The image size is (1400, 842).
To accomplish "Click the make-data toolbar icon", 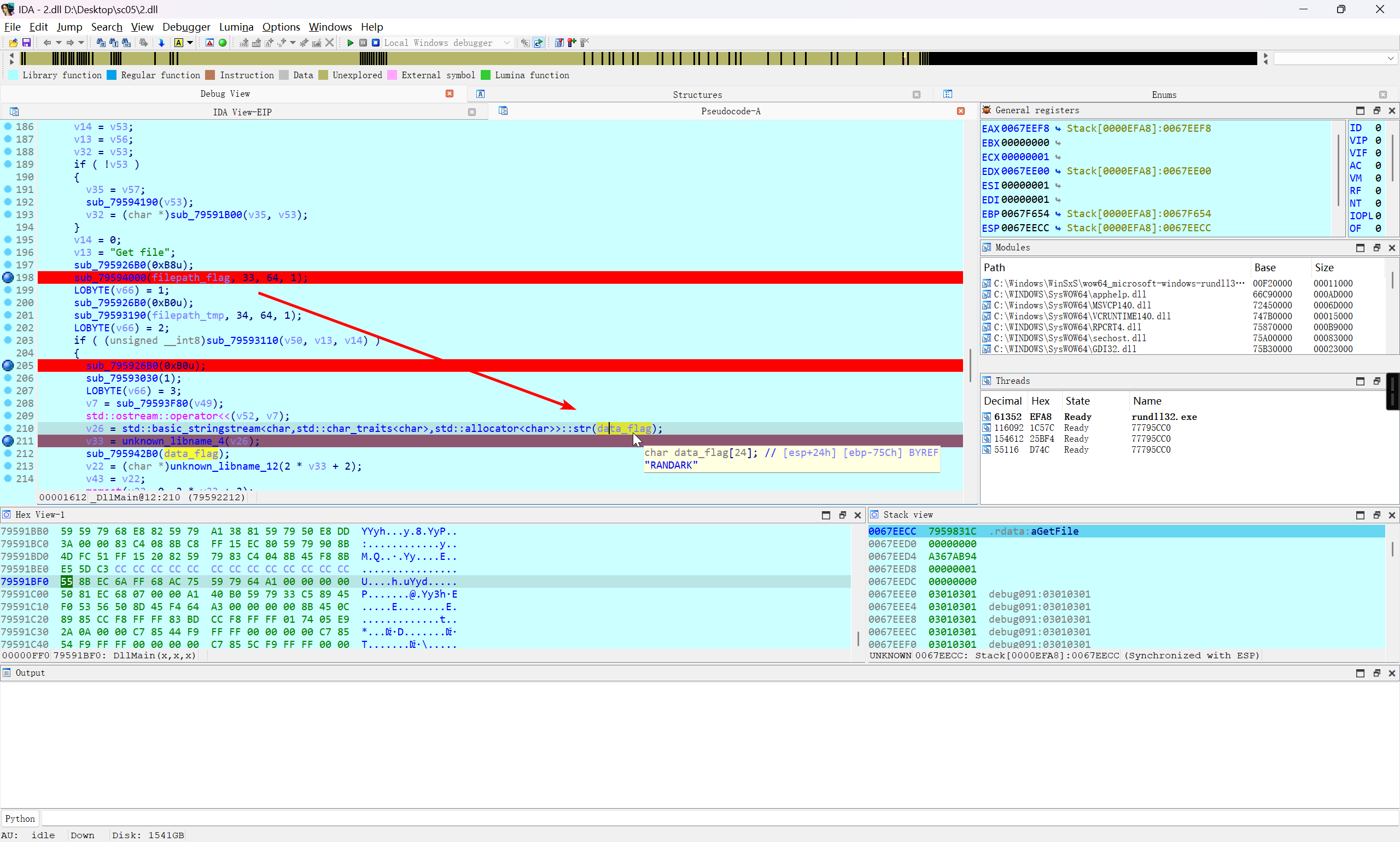I will (x=256, y=43).
